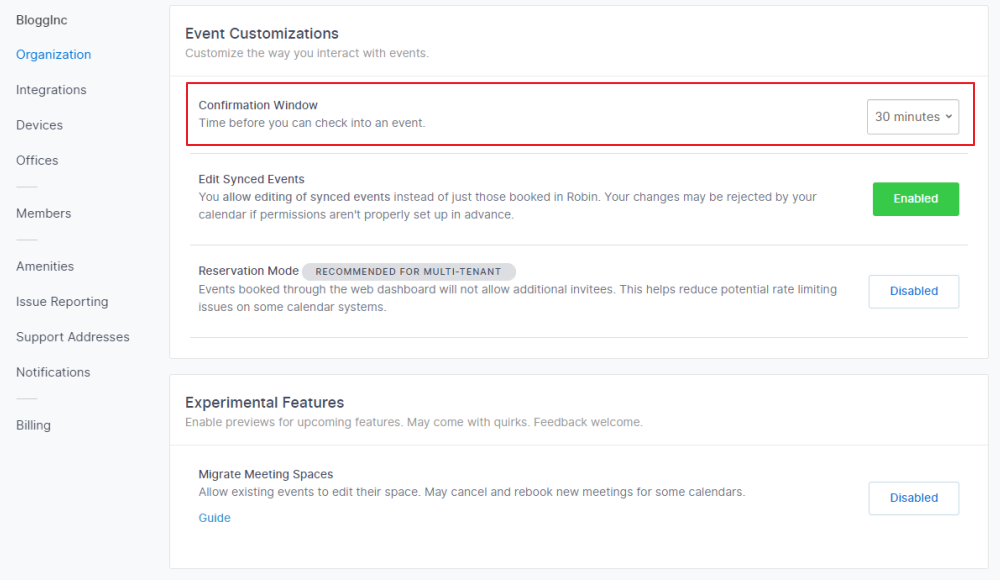Click the Recommended for Multi-Tenant badge

(408, 271)
